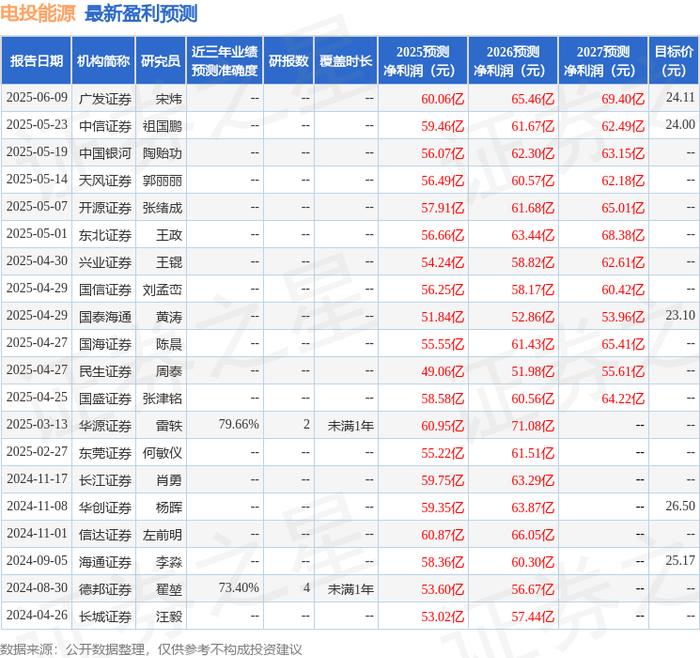700x658 pixels.
Task: Click analyst name 刘孟峦
Action: [x=162, y=290]
